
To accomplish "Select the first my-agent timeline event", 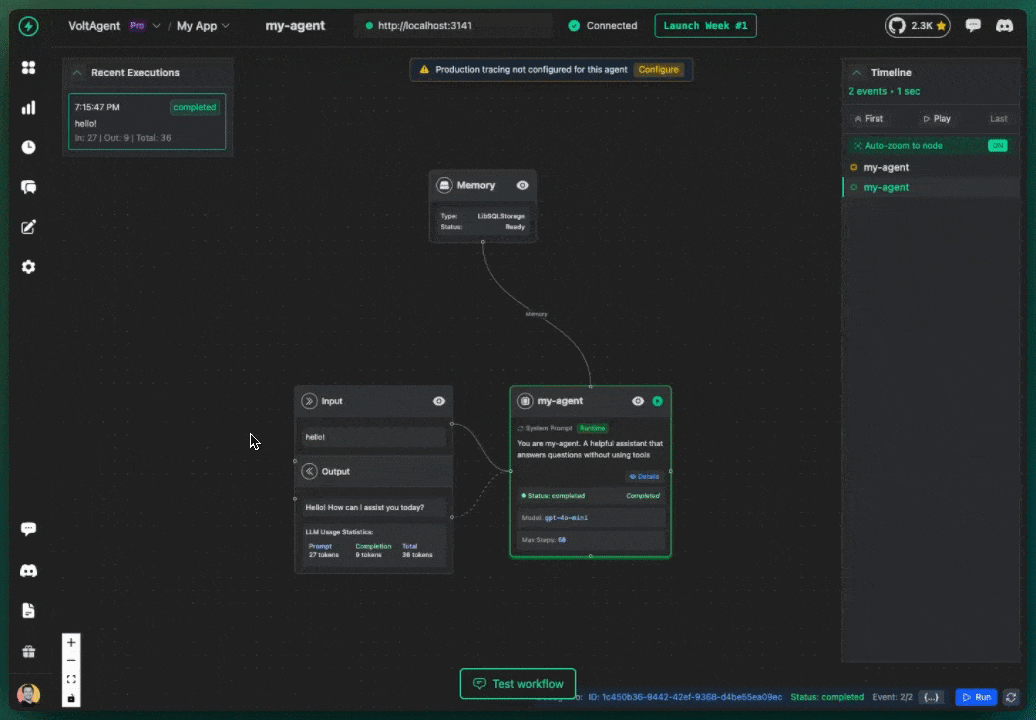I will pyautogui.click(x=886, y=167).
